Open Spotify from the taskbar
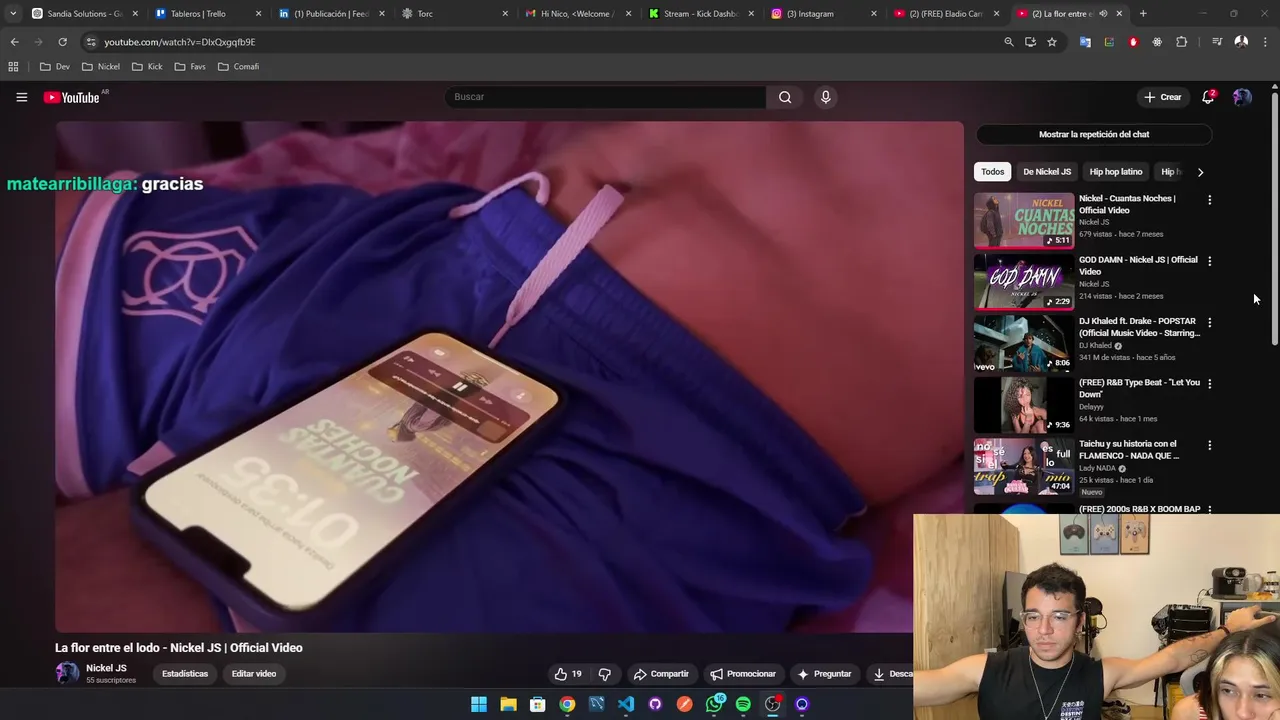Image resolution: width=1280 pixels, height=720 pixels. point(743,704)
